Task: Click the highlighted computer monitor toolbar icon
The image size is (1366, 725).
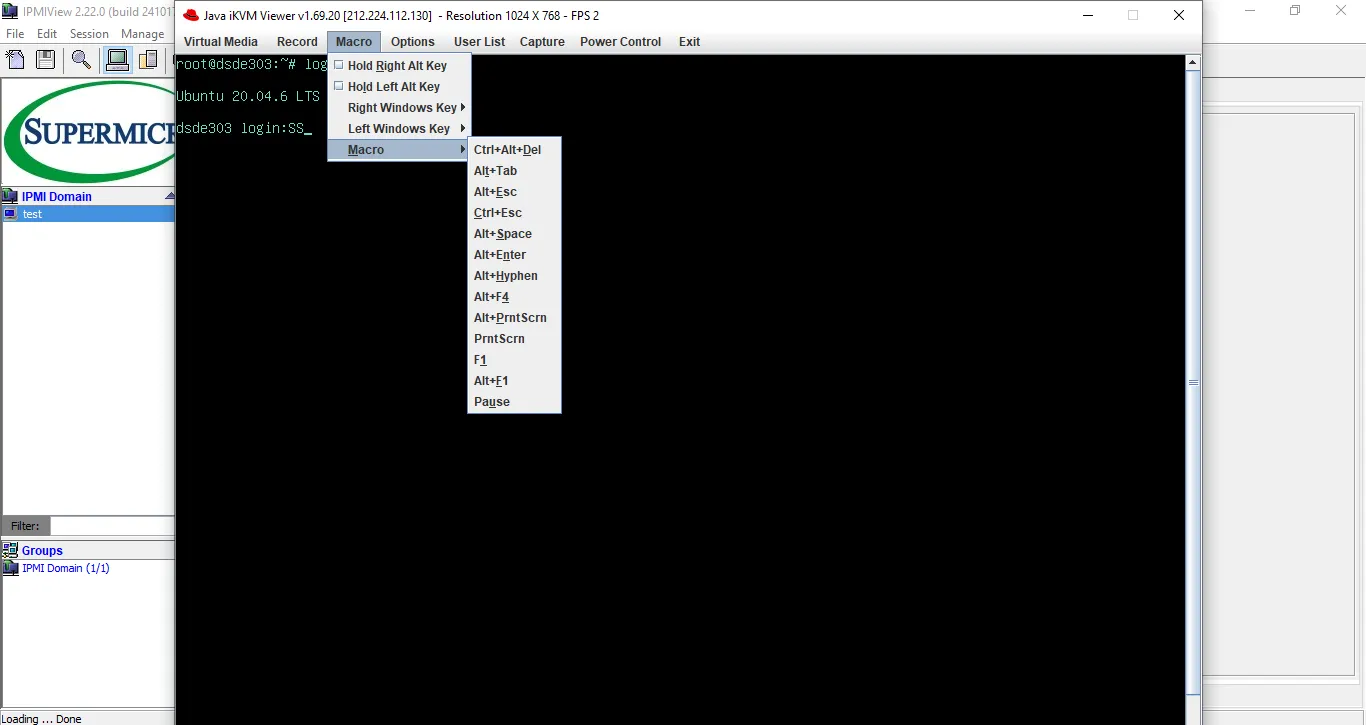Action: click(x=117, y=60)
